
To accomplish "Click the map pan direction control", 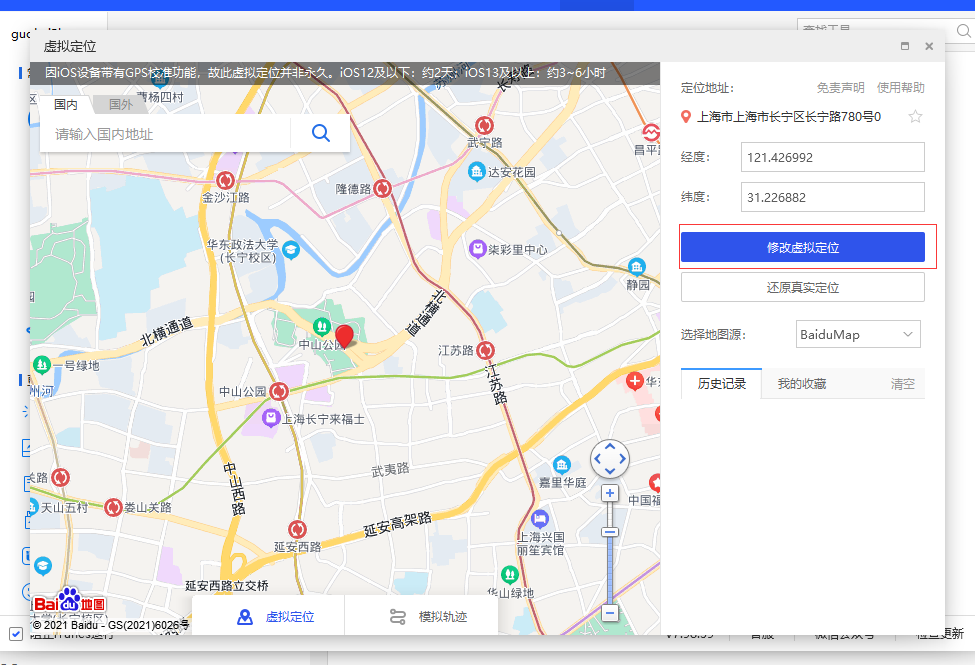I will (x=610, y=459).
